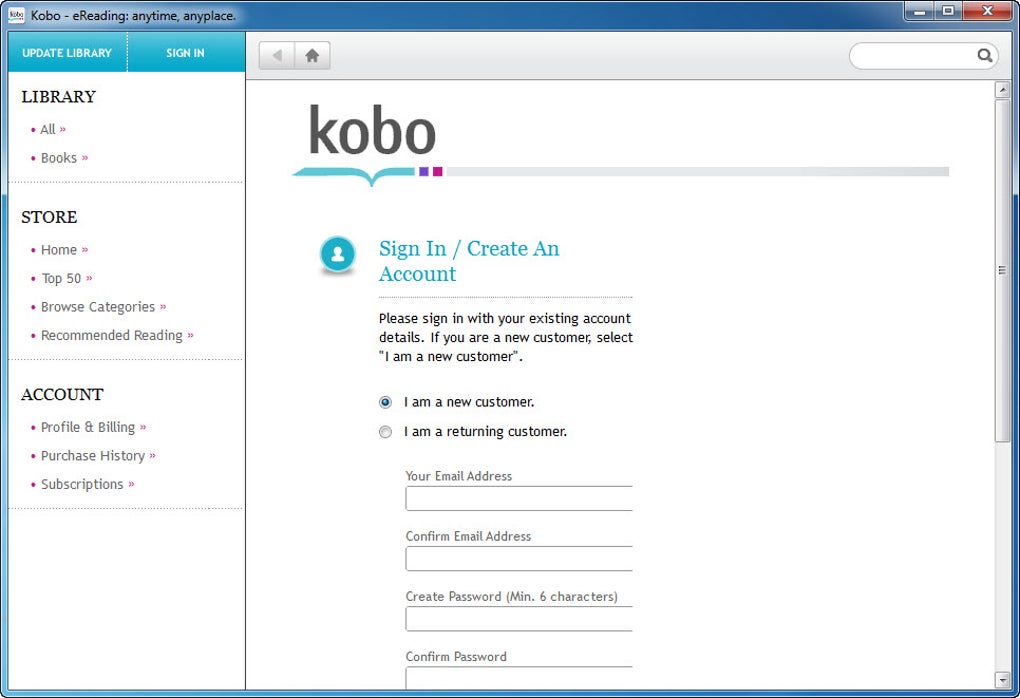1020x698 pixels.
Task: Maximize the Kobo window
Action: (948, 11)
